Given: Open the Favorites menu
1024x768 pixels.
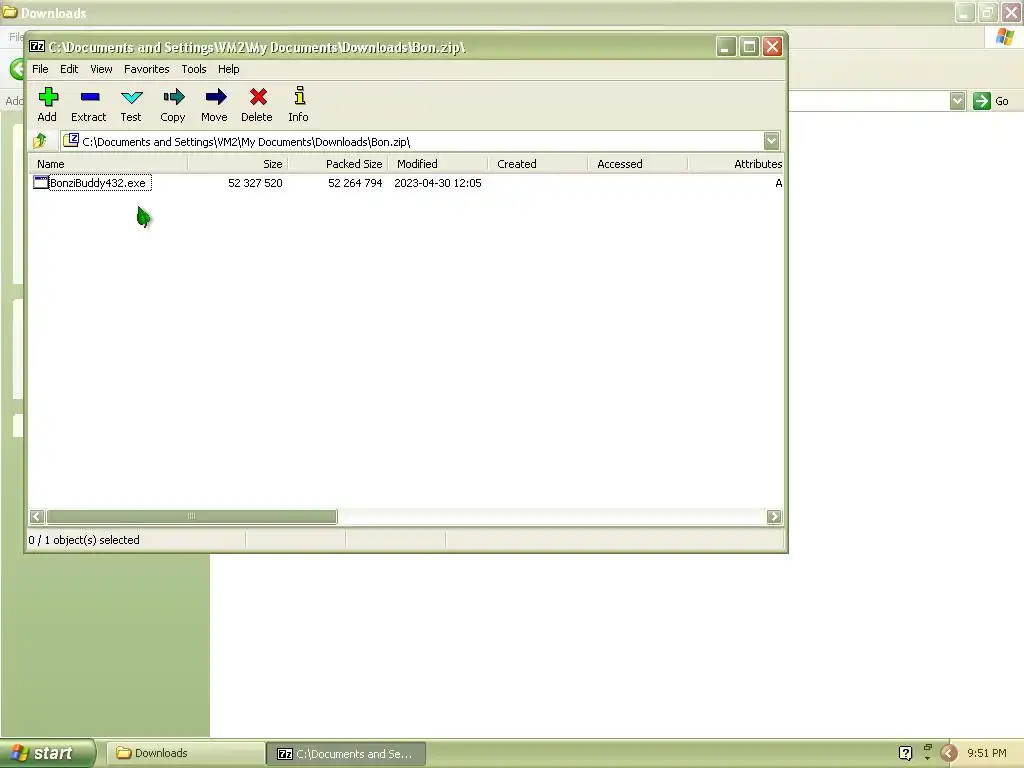Looking at the screenshot, I should tap(146, 69).
